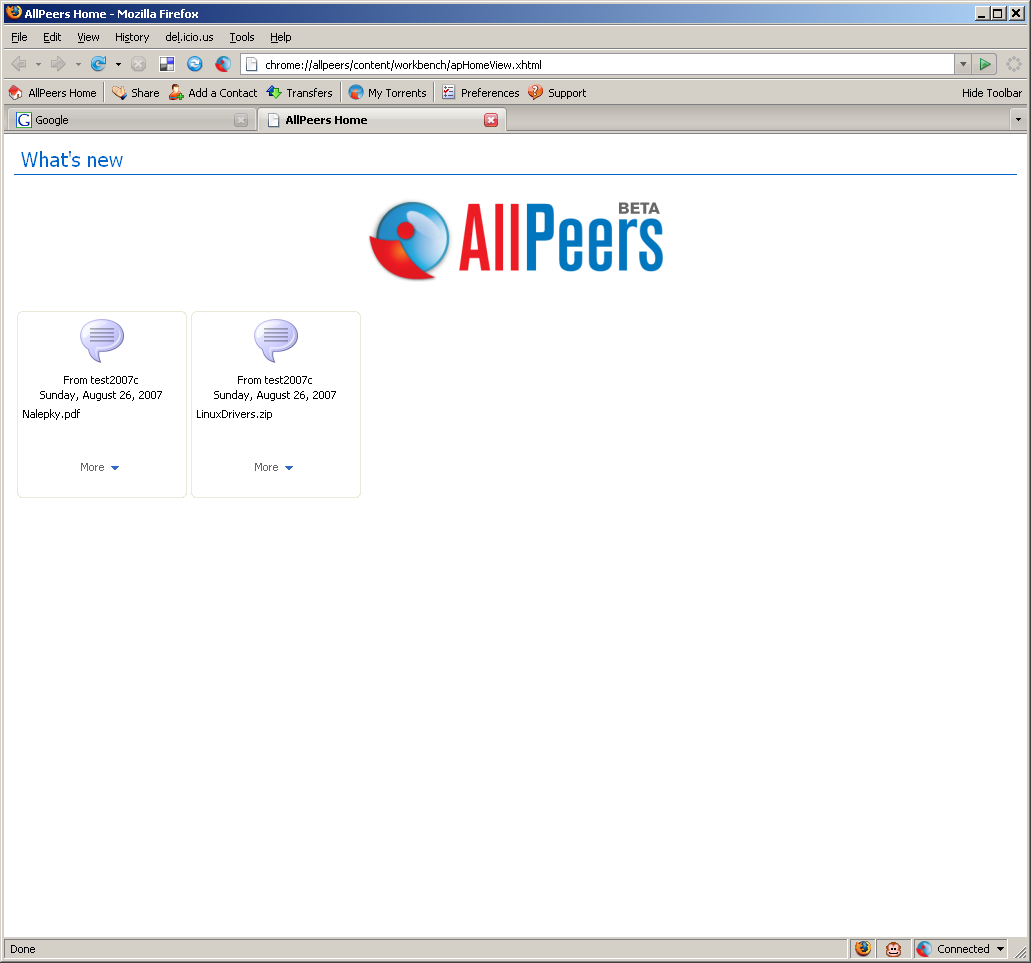Screen dimensions: 1031x963
Task: Click the AllPeers status bar icon
Action: point(924,949)
